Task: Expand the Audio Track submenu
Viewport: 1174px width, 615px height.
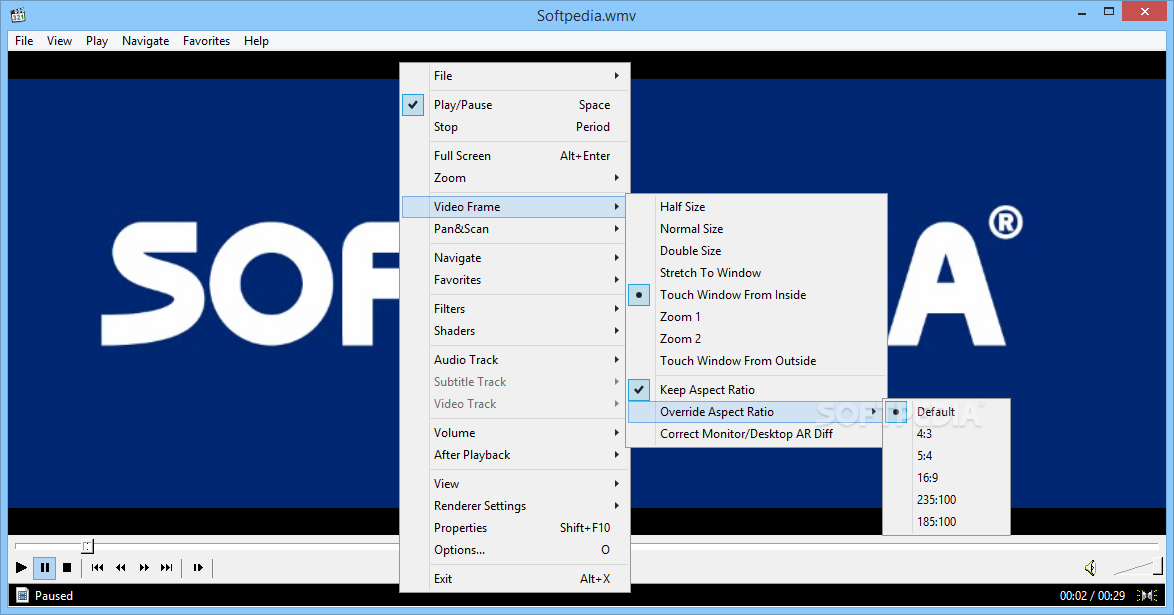Action: point(516,360)
